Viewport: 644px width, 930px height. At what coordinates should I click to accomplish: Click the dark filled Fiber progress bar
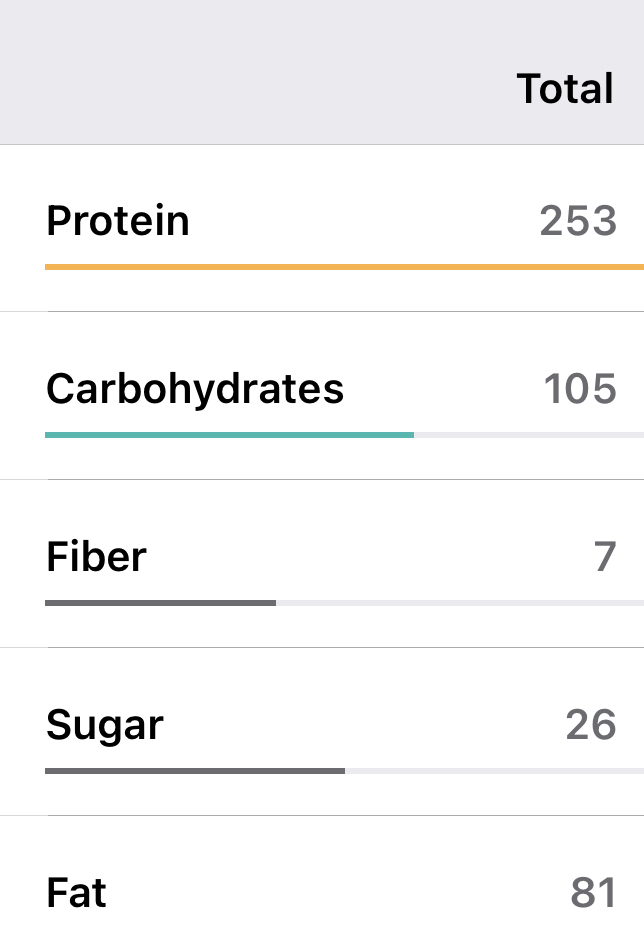click(160, 603)
